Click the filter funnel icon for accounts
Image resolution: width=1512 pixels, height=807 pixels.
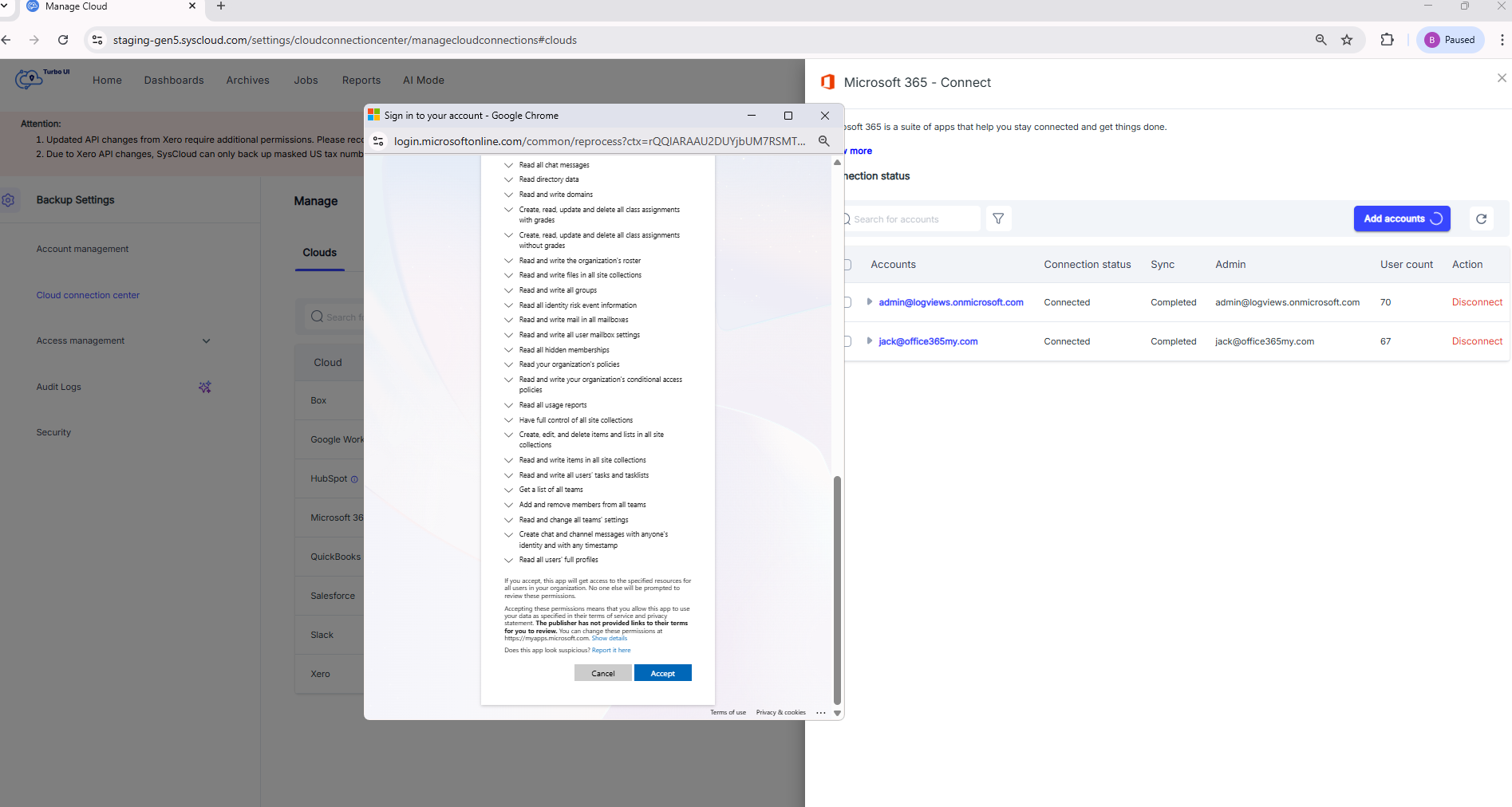[998, 218]
